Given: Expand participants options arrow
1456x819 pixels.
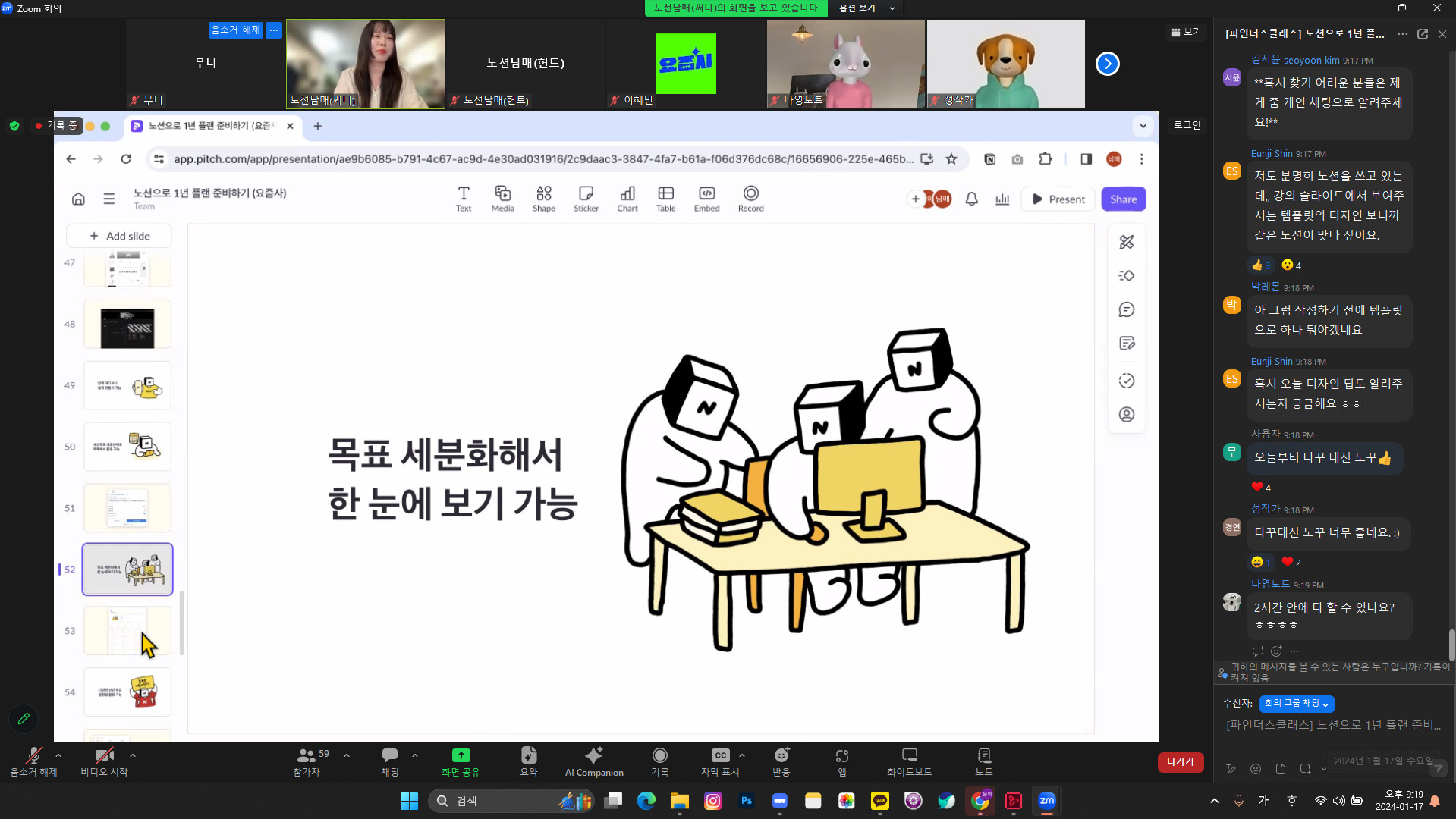Looking at the screenshot, I should pyautogui.click(x=347, y=755).
